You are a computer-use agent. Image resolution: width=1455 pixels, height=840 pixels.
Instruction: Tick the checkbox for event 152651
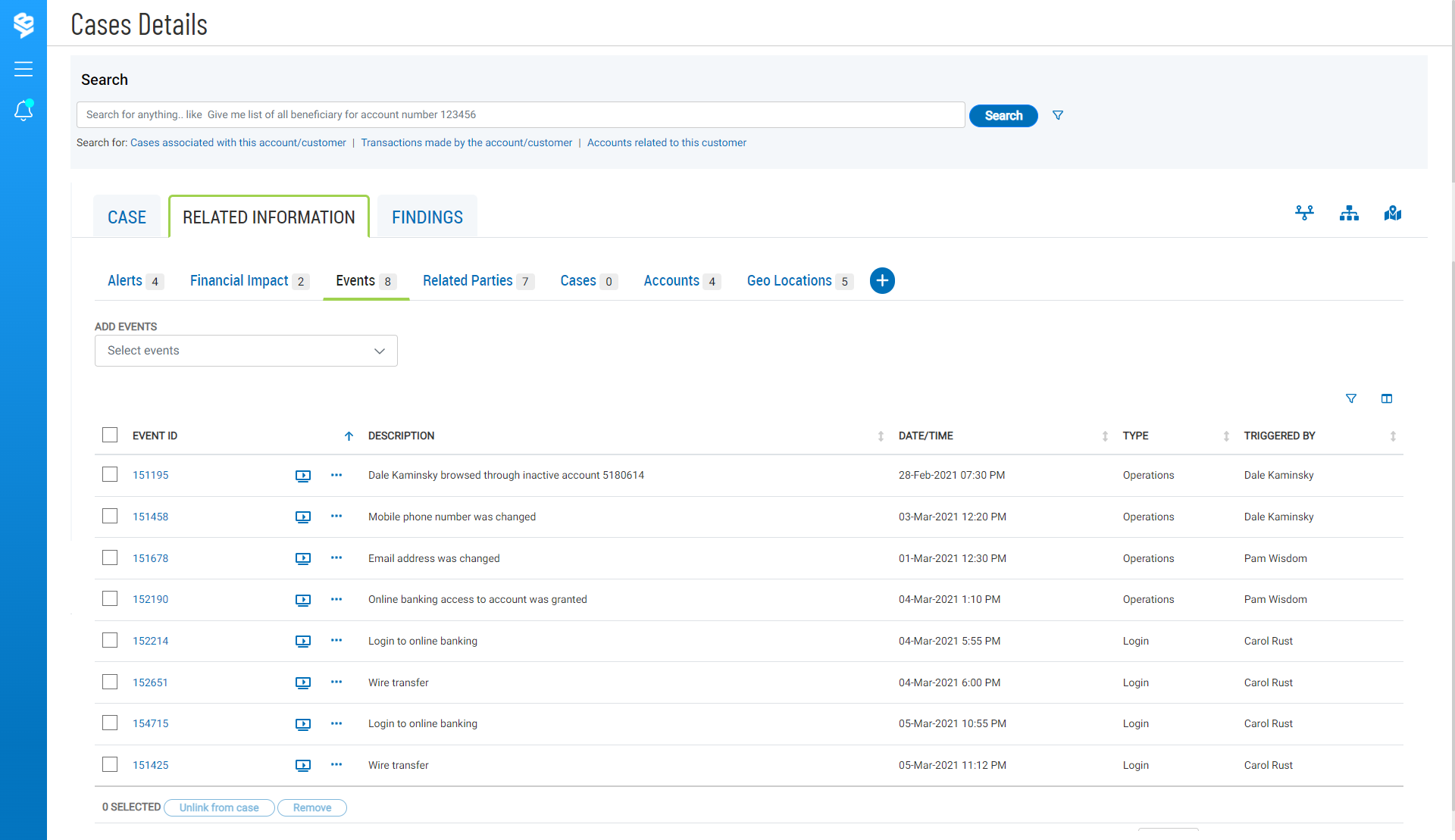point(110,682)
